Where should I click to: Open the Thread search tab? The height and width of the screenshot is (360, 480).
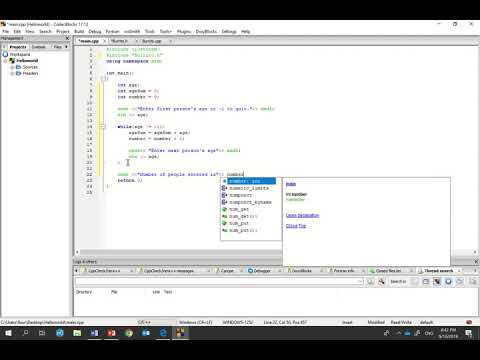(x=438, y=271)
